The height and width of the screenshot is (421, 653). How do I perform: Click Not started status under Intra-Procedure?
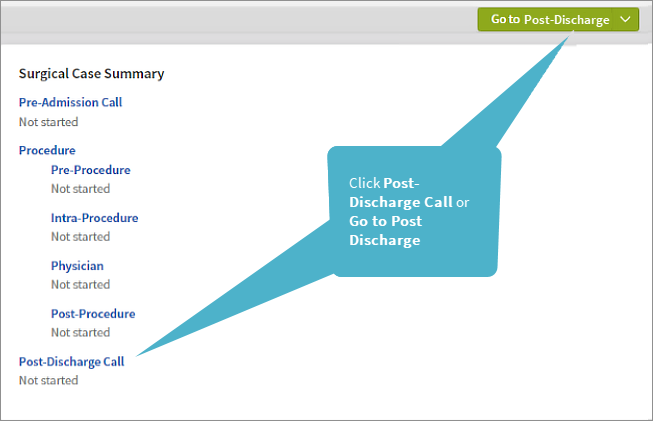pos(80,237)
